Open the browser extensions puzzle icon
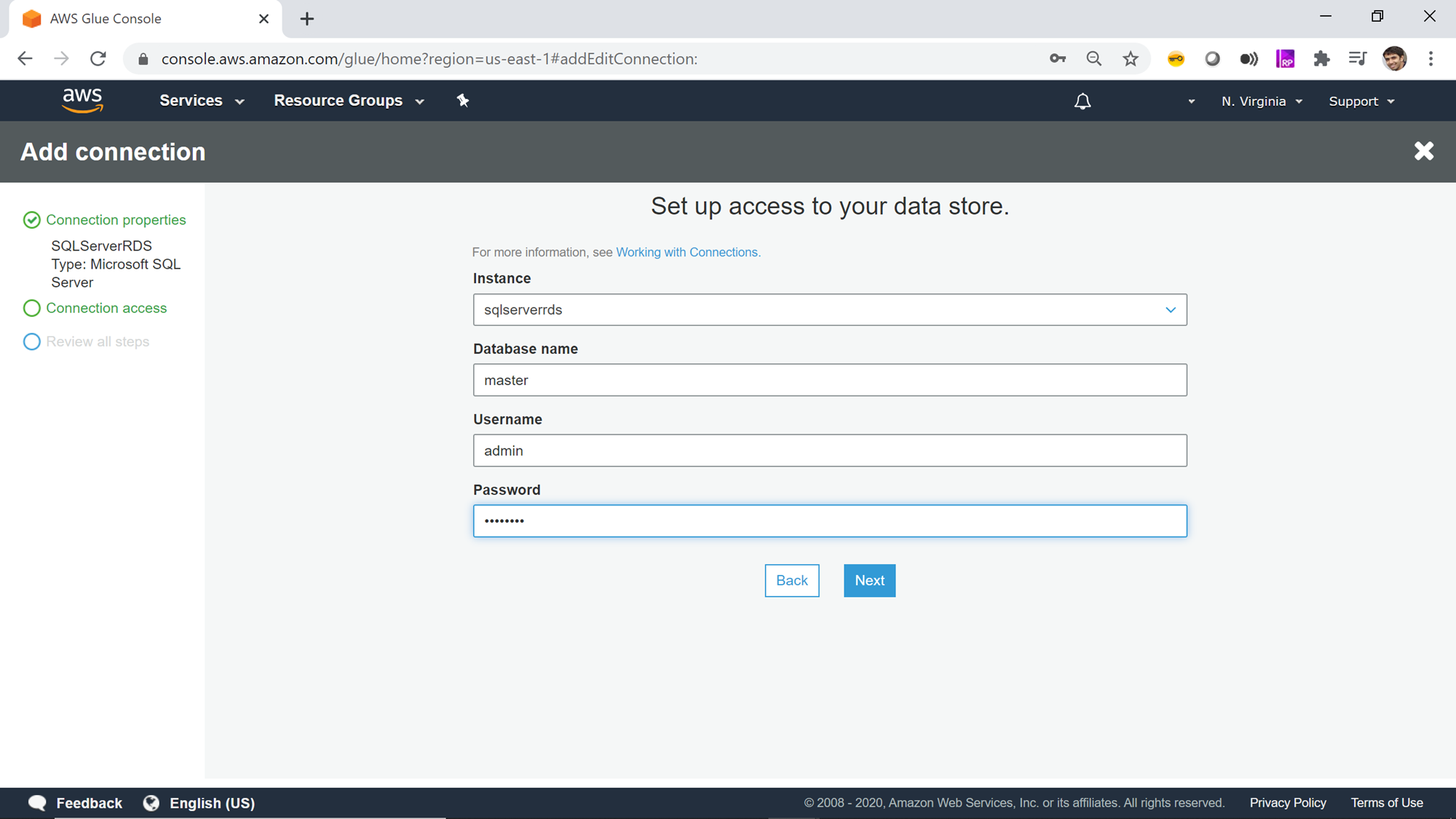Viewport: 1456px width, 819px height. coord(1321,59)
